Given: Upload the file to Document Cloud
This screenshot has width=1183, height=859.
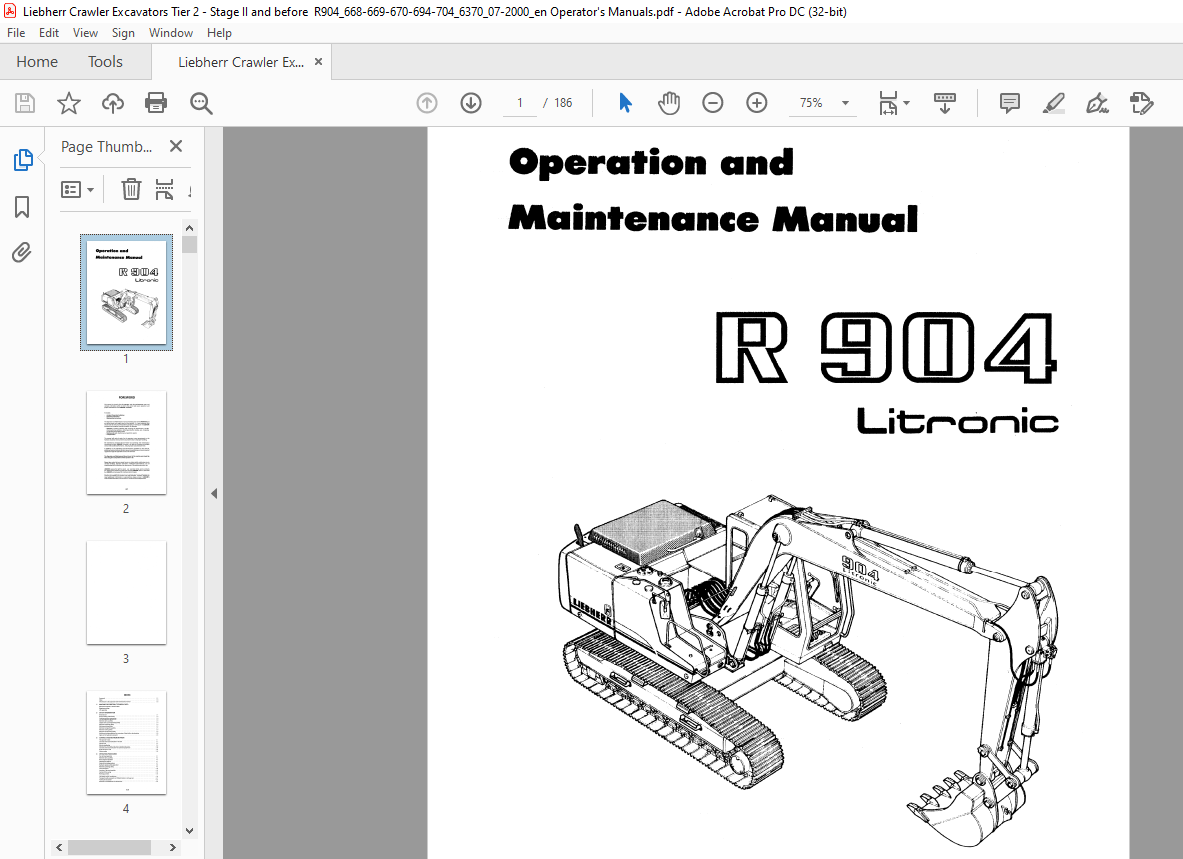Looking at the screenshot, I should click(x=112, y=103).
